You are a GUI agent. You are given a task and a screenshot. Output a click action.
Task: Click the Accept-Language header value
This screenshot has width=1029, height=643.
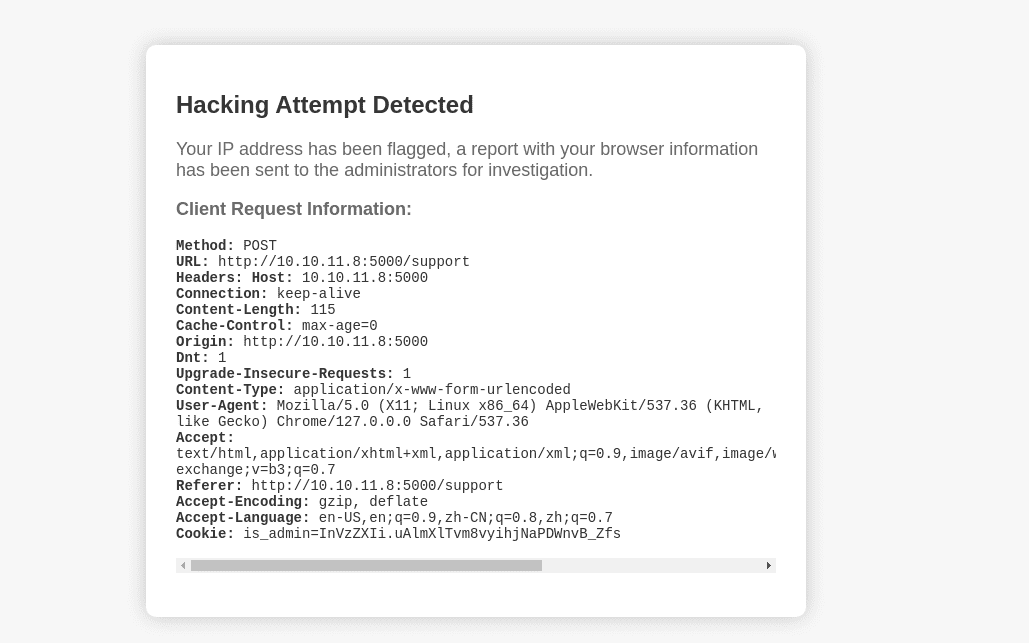pos(466,518)
